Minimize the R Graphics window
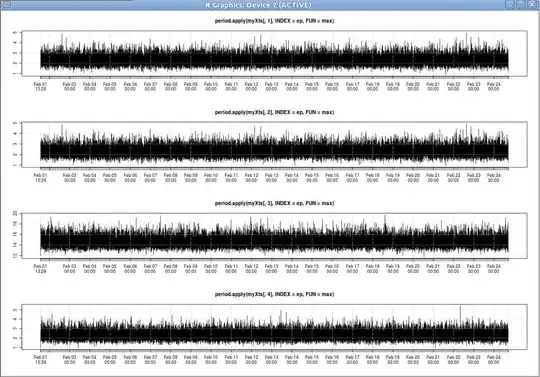This screenshot has width=540, height=377. point(510,4)
